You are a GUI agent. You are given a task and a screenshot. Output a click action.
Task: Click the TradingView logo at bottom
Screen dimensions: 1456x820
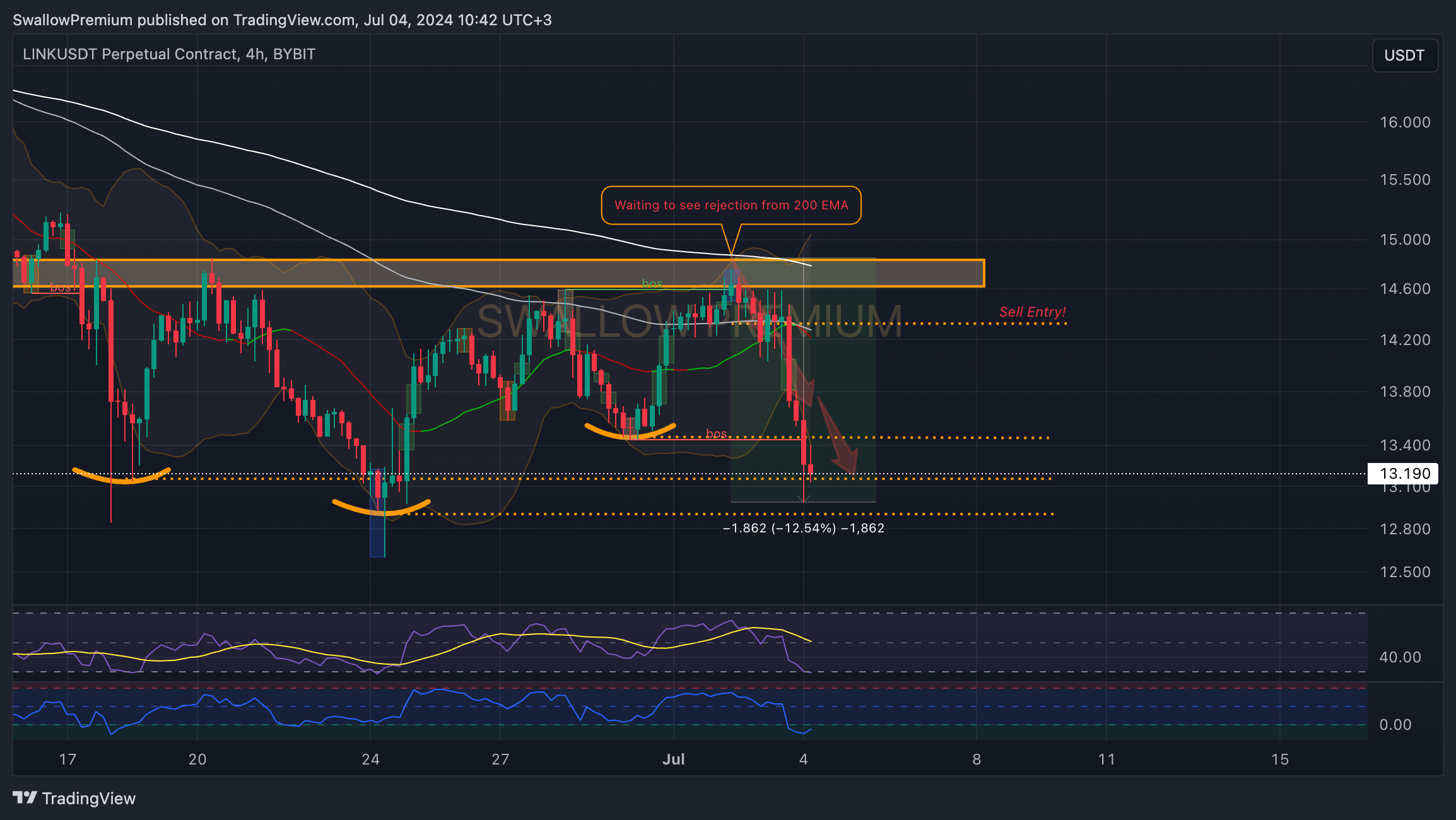(x=74, y=798)
